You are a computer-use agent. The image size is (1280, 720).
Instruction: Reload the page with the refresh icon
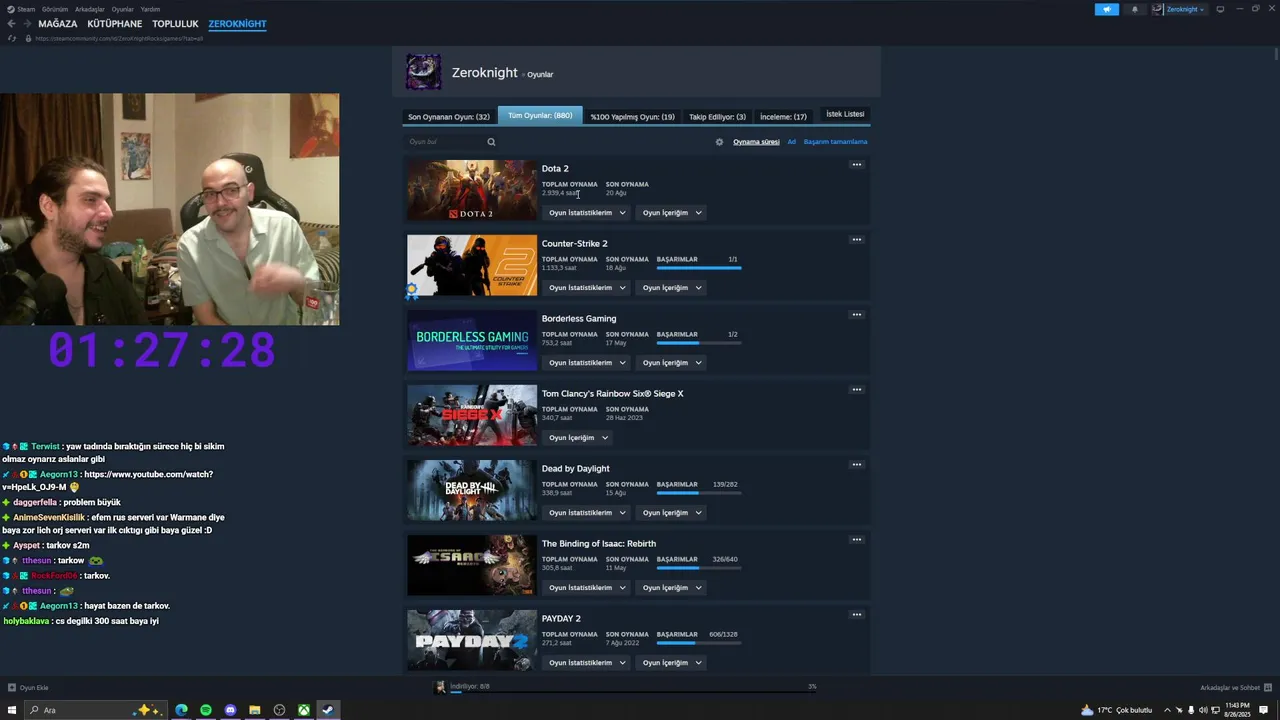point(12,38)
